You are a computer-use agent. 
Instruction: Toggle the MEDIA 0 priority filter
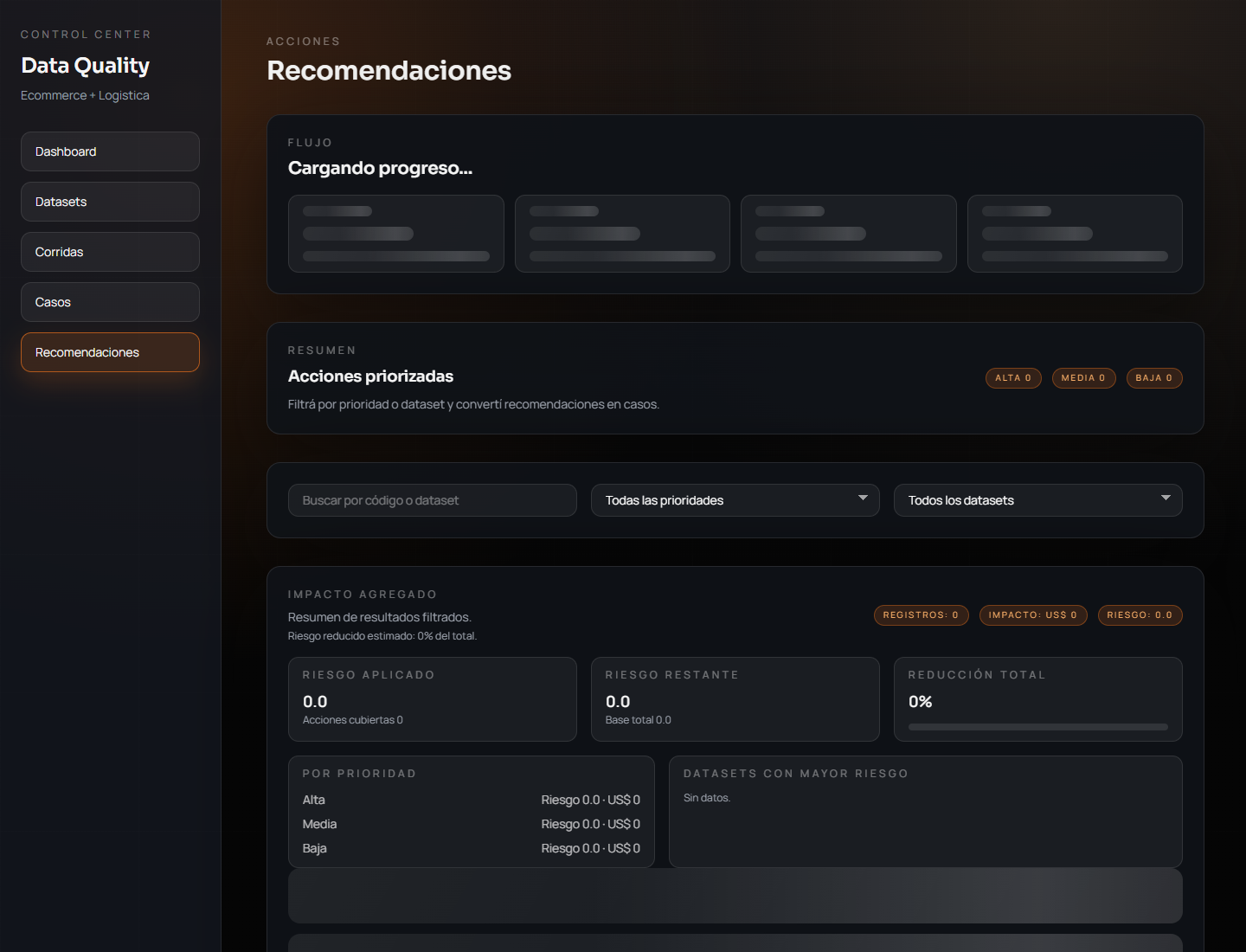pos(1083,378)
